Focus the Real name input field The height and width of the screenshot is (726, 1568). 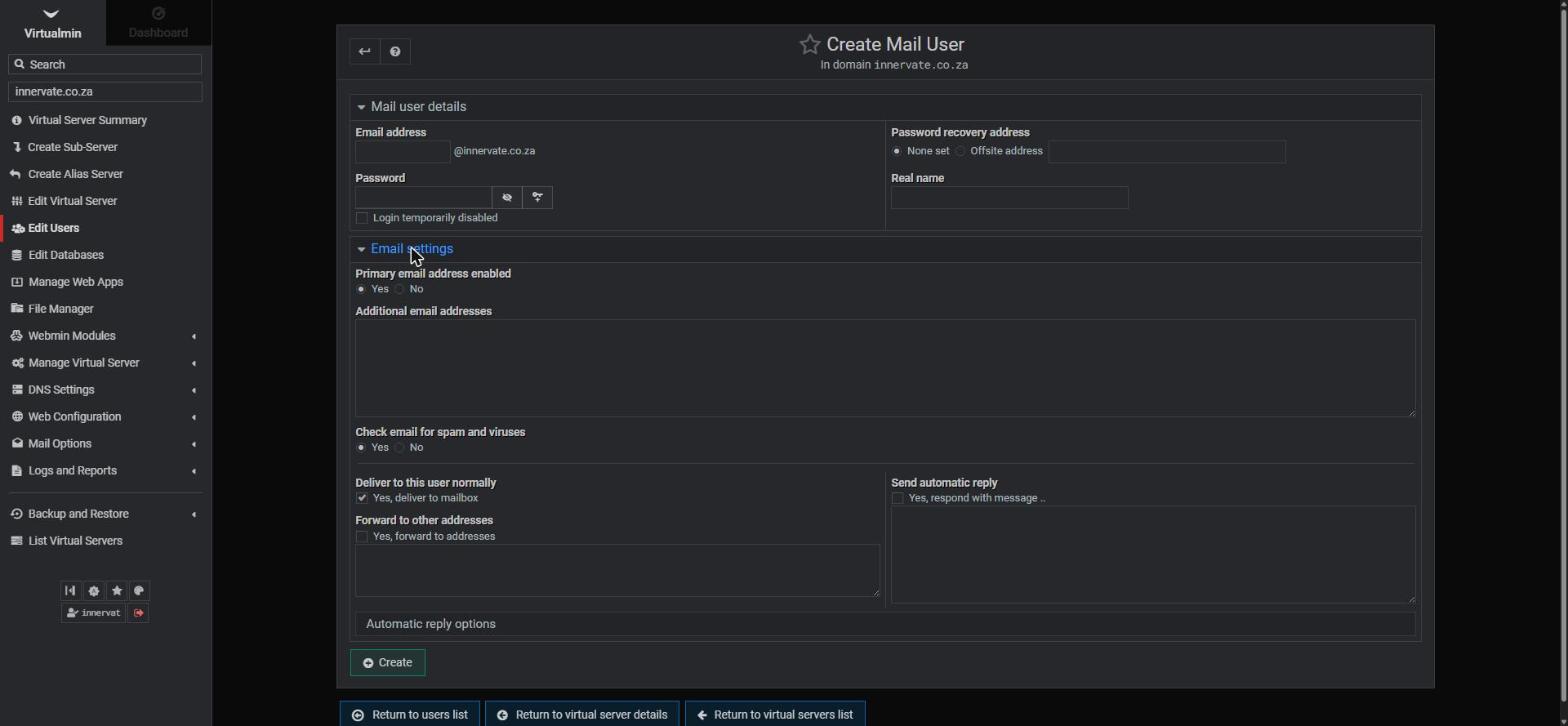point(1010,197)
